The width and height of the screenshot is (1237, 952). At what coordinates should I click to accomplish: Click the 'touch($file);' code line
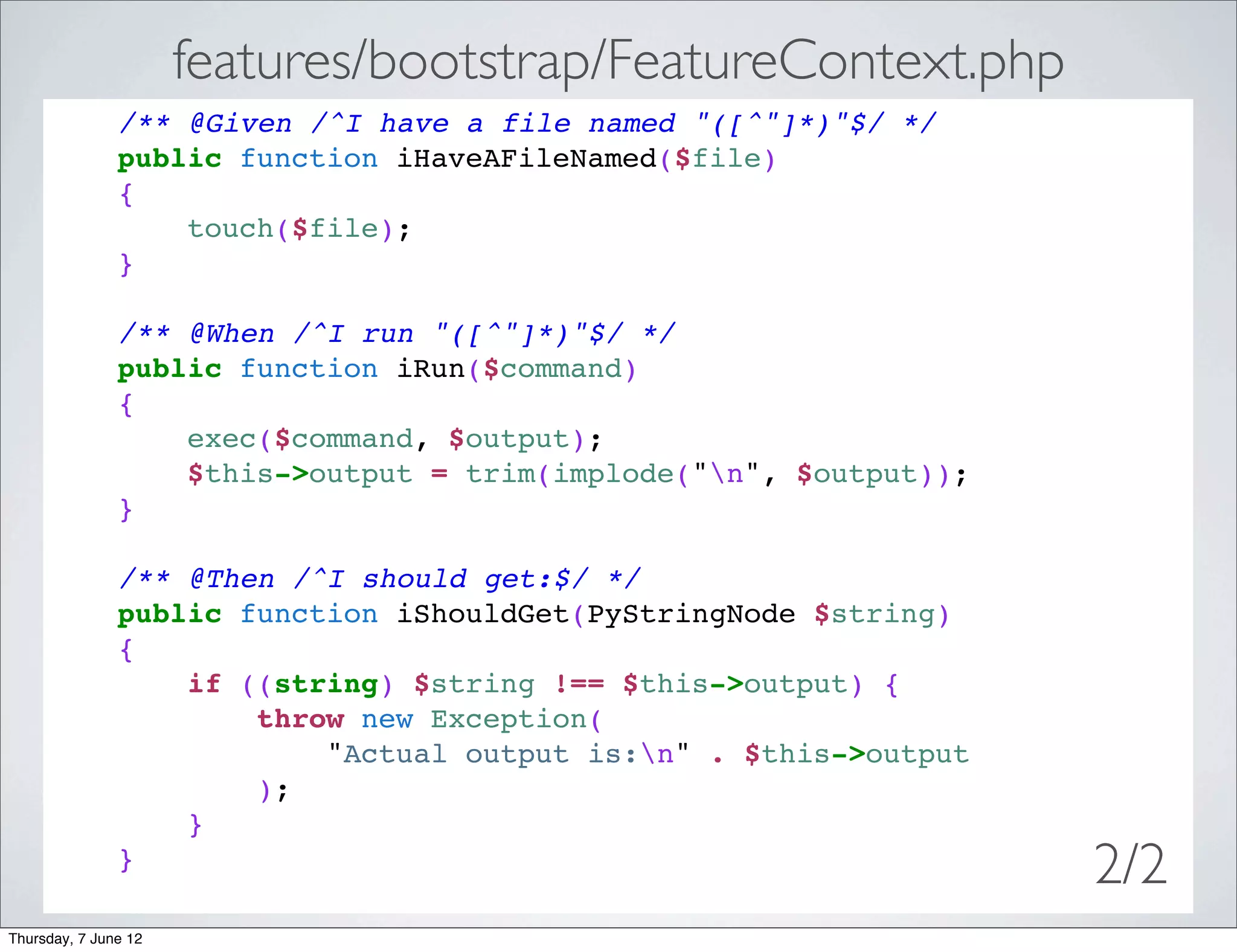(x=299, y=230)
